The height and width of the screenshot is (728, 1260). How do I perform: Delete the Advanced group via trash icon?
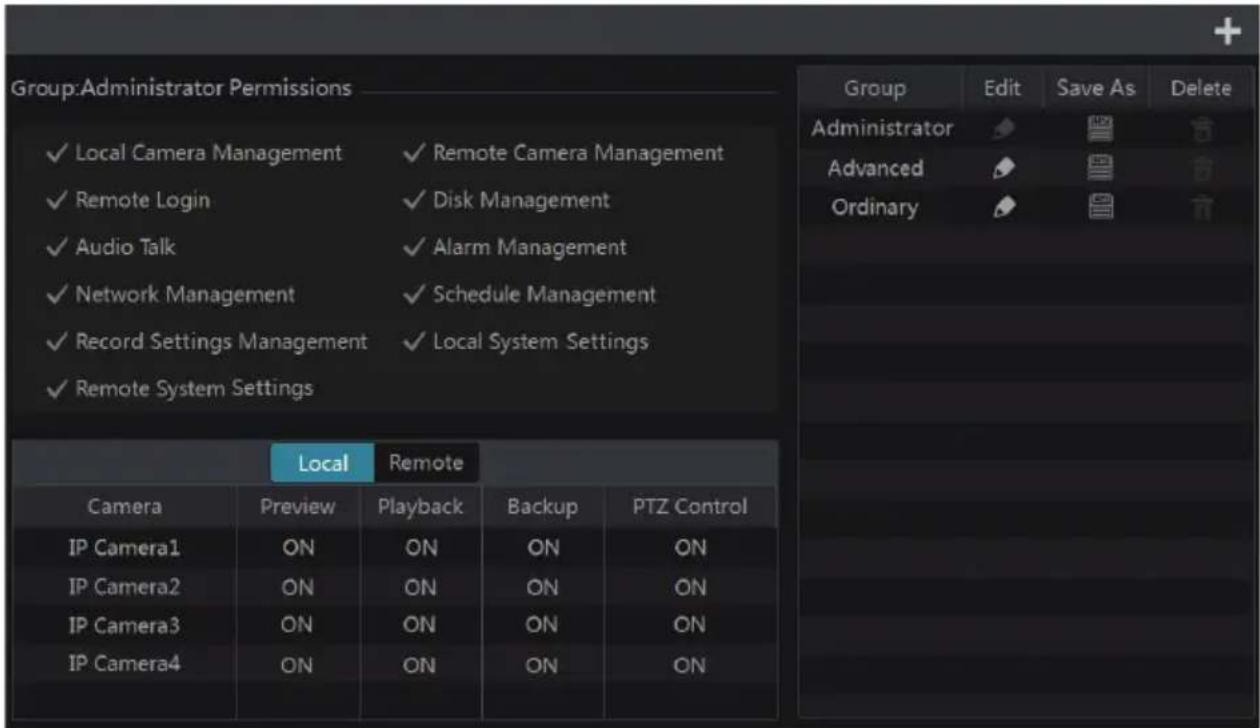1200,169
